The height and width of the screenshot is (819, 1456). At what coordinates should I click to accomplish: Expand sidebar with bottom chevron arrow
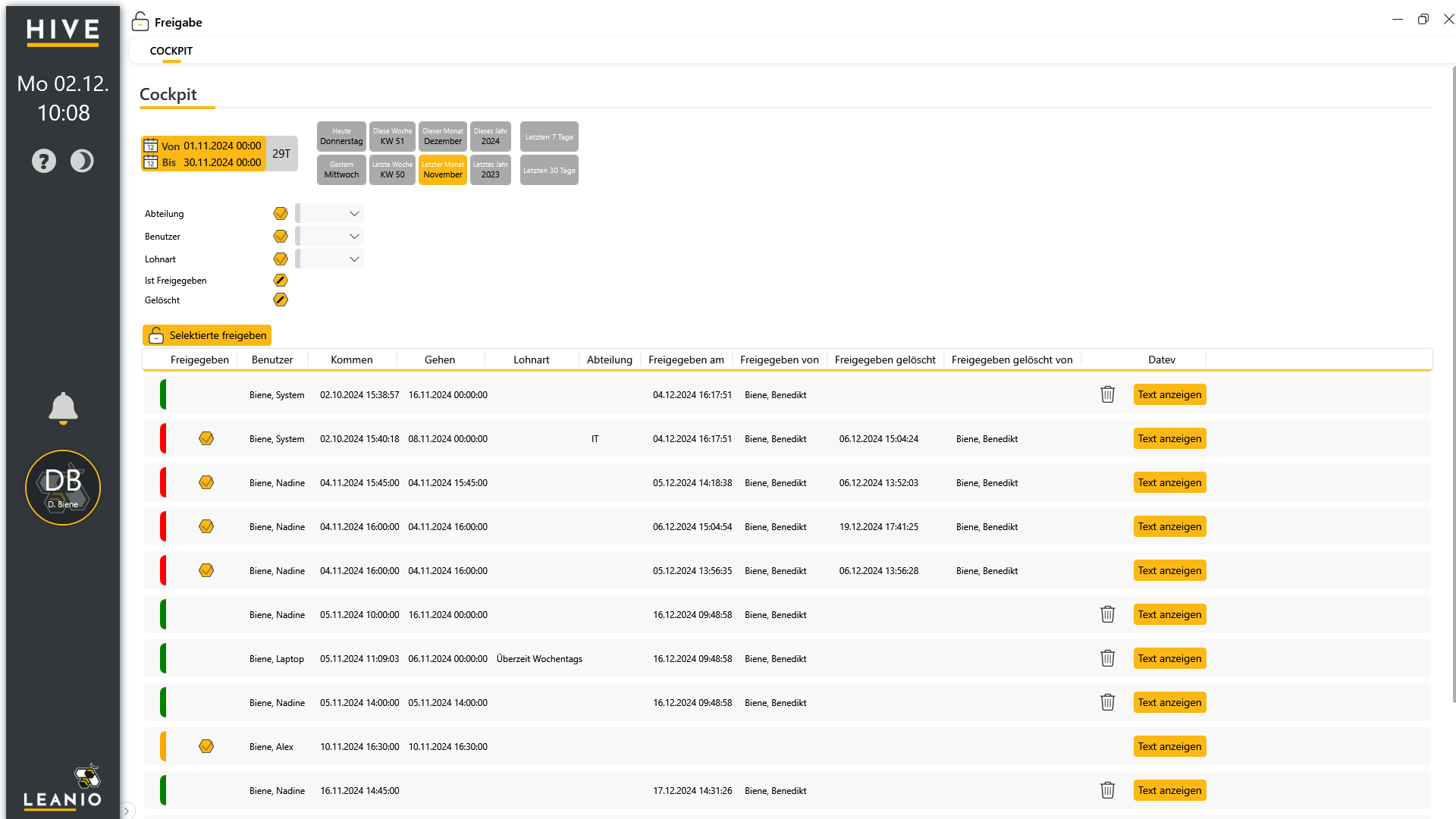pyautogui.click(x=127, y=811)
